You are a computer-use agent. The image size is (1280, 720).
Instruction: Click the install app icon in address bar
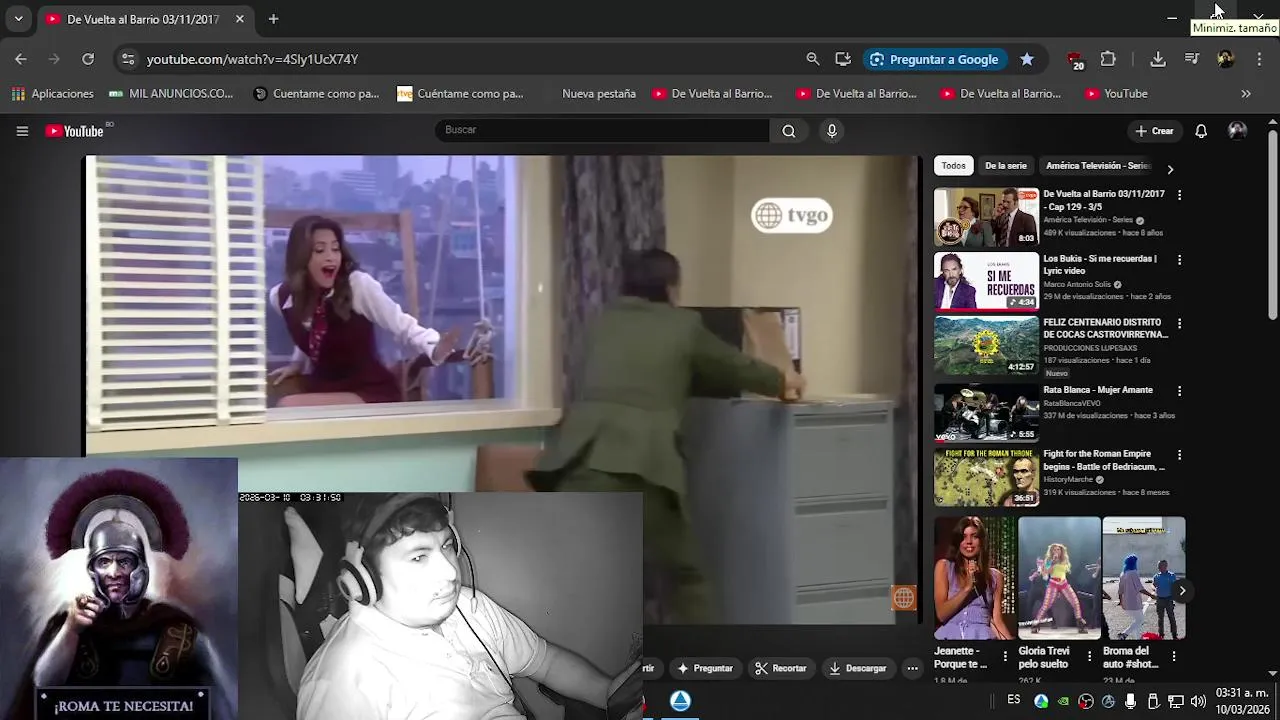click(x=843, y=59)
